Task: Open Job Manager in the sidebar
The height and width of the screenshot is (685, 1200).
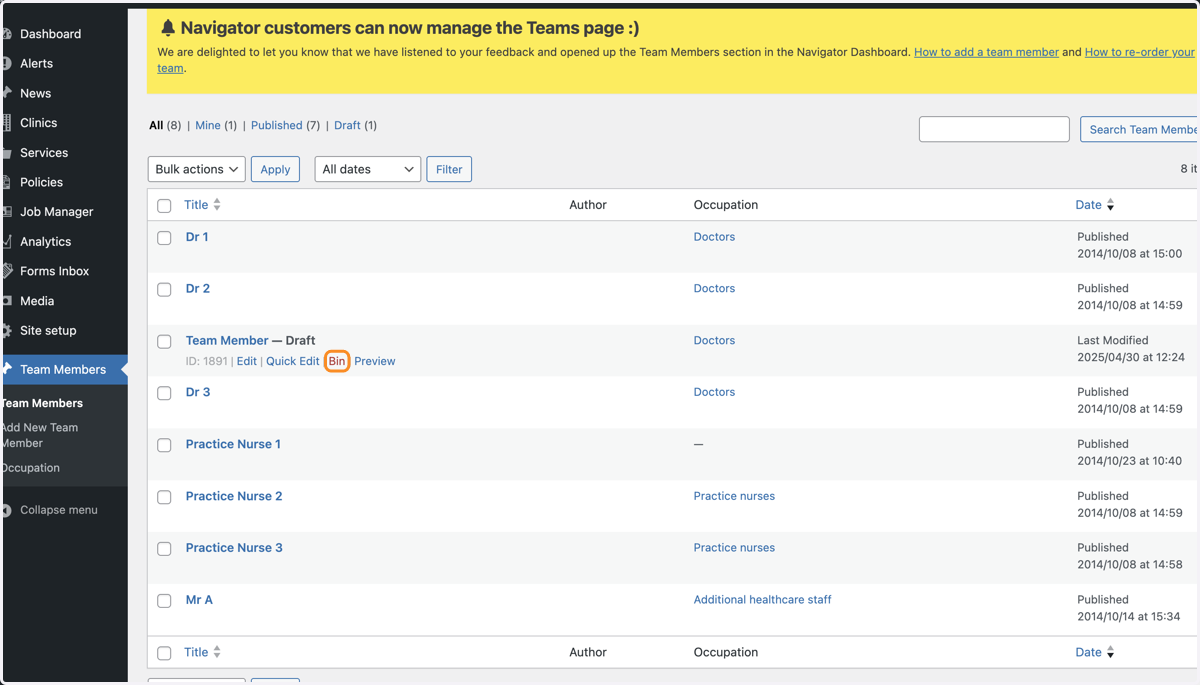Action: [x=57, y=212]
